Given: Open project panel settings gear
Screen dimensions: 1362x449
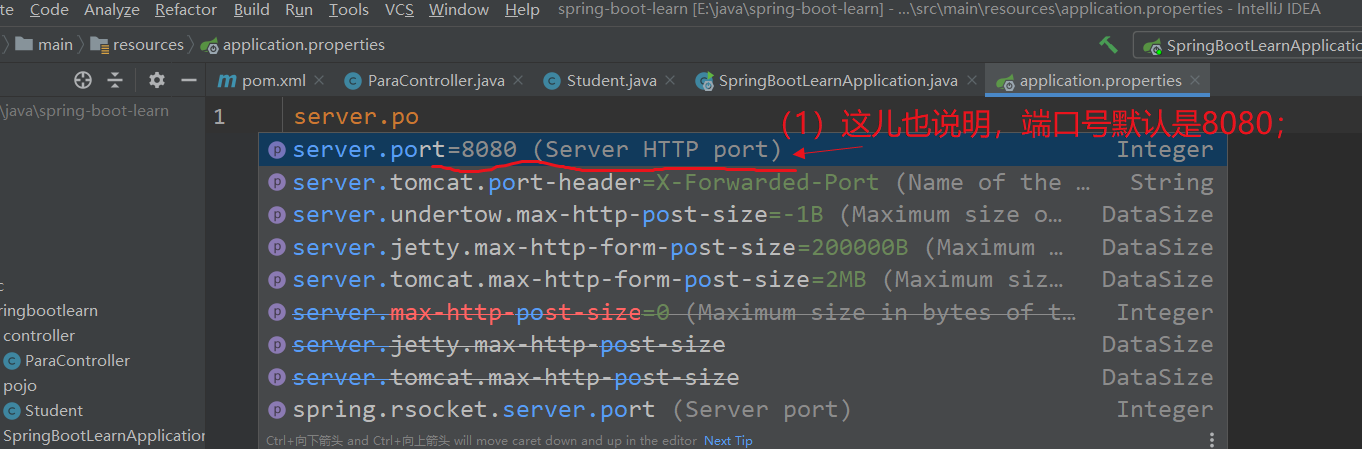Looking at the screenshot, I should pos(157,80).
